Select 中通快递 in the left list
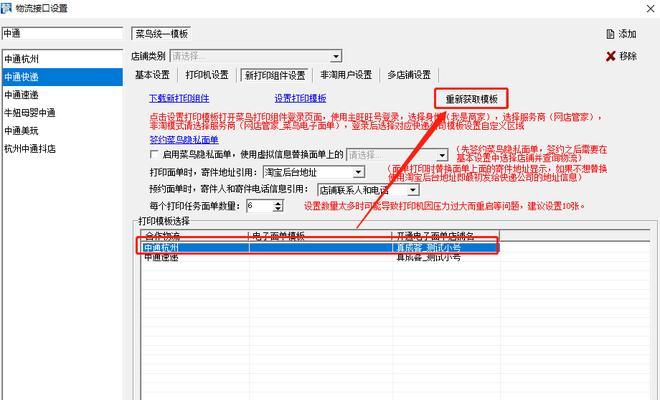 pos(62,77)
